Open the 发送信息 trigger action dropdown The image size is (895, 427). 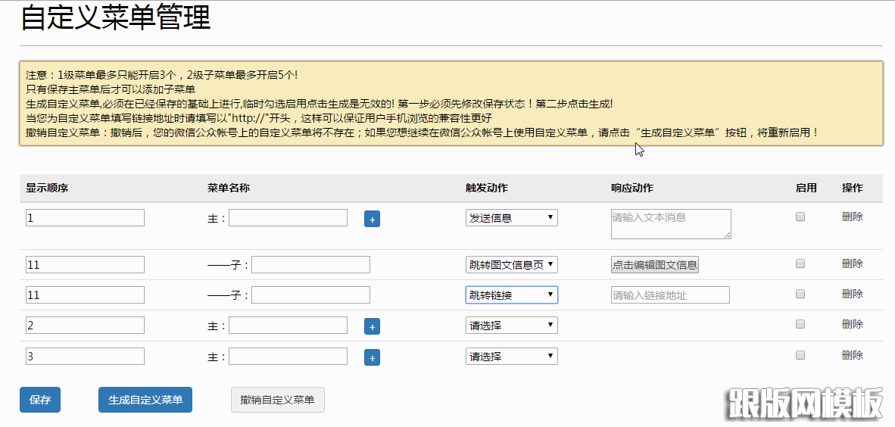coord(511,218)
